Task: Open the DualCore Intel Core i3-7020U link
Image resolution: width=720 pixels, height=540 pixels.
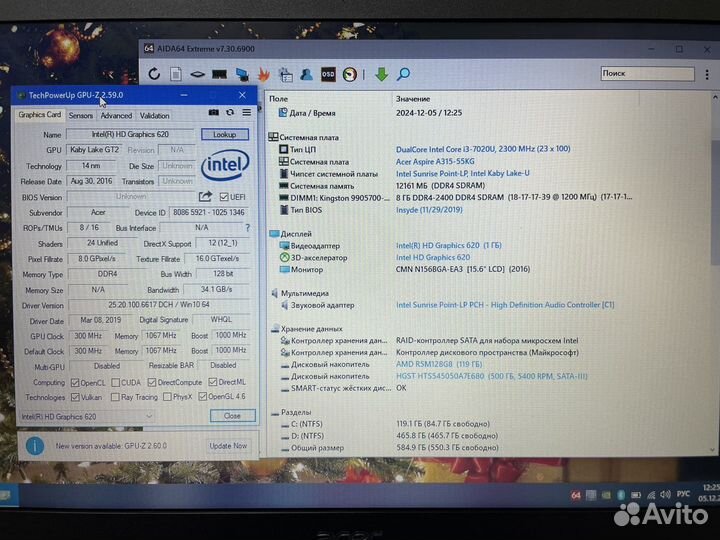Action: tap(483, 149)
